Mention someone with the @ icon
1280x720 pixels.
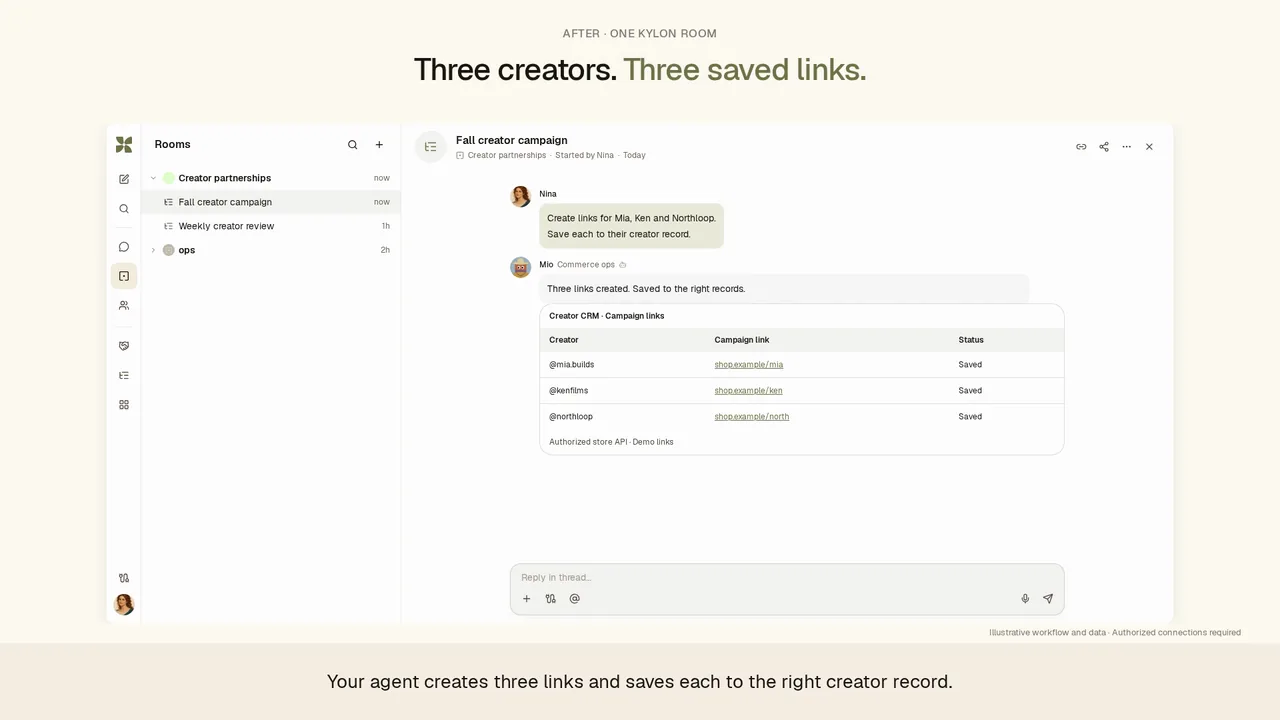click(575, 599)
